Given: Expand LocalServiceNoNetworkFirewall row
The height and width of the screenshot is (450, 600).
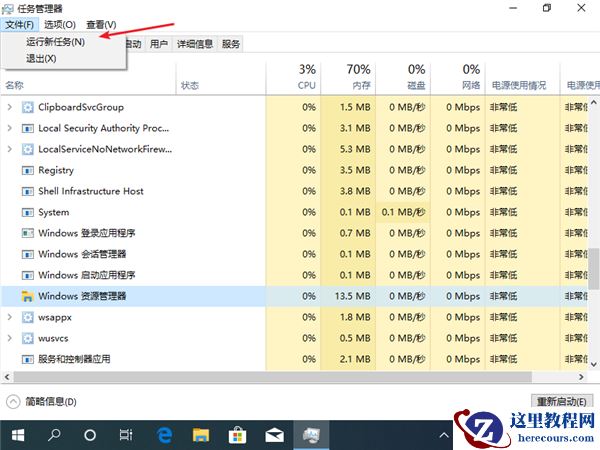Looking at the screenshot, I should (10, 149).
